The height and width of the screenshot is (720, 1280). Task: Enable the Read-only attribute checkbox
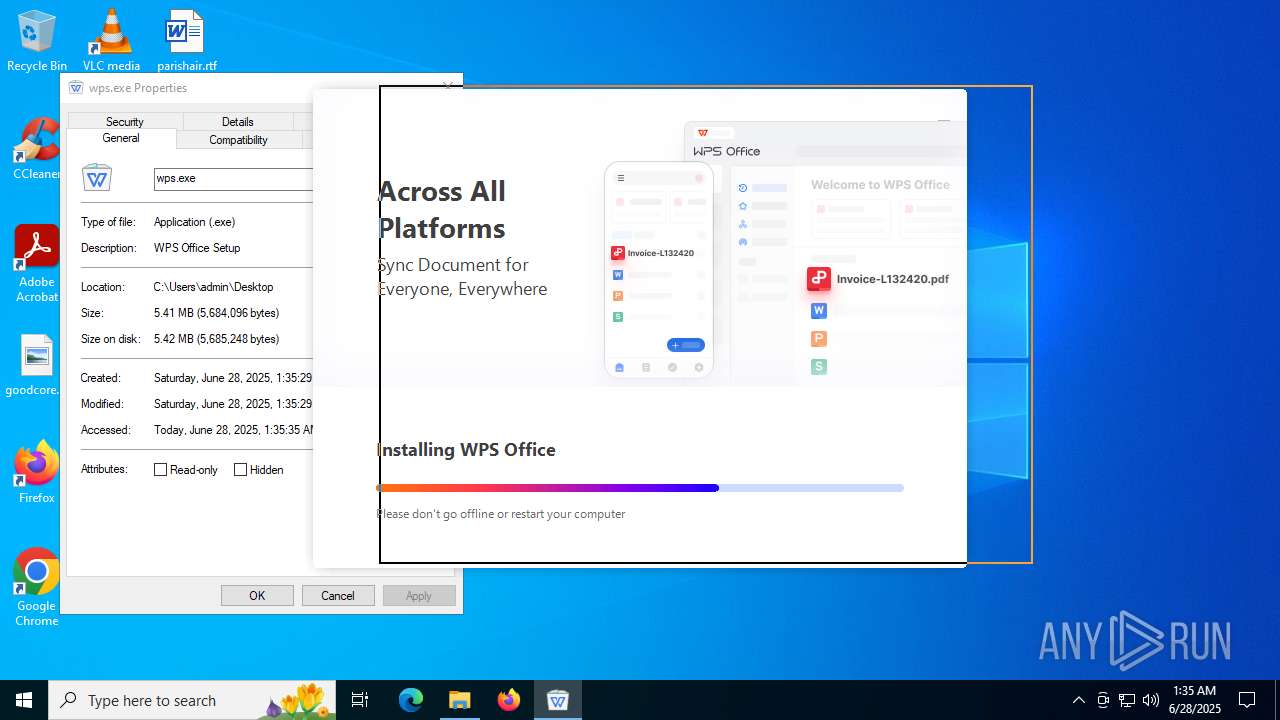(x=160, y=470)
